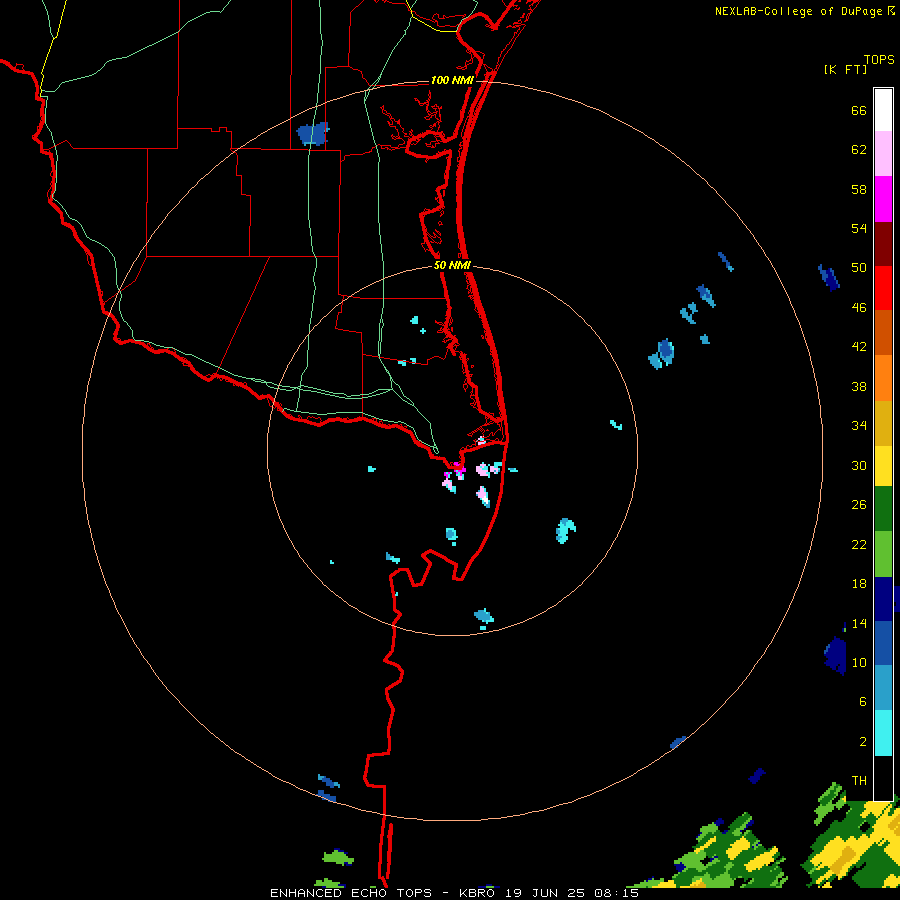The height and width of the screenshot is (900, 900).
Task: Pick the light orange legend swatch
Action: point(883,377)
